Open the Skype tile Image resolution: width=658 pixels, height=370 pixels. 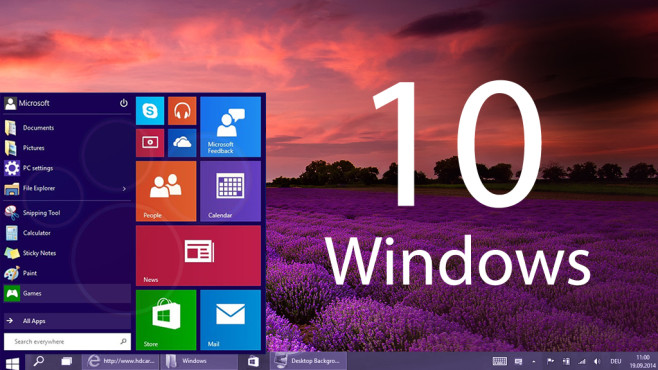(150, 111)
